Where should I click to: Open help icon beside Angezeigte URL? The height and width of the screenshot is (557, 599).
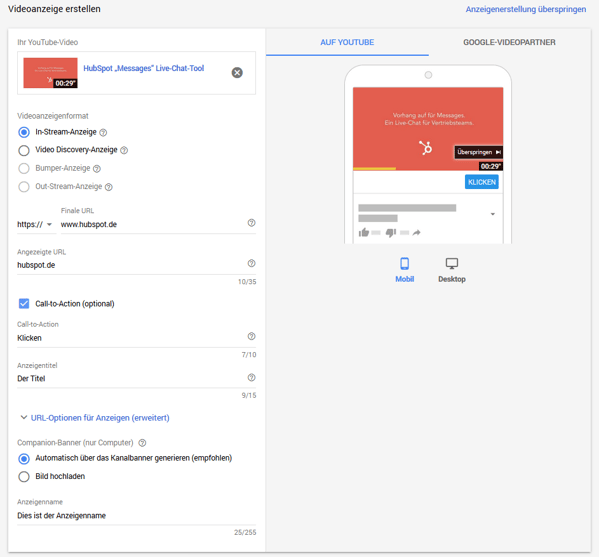pos(251,263)
